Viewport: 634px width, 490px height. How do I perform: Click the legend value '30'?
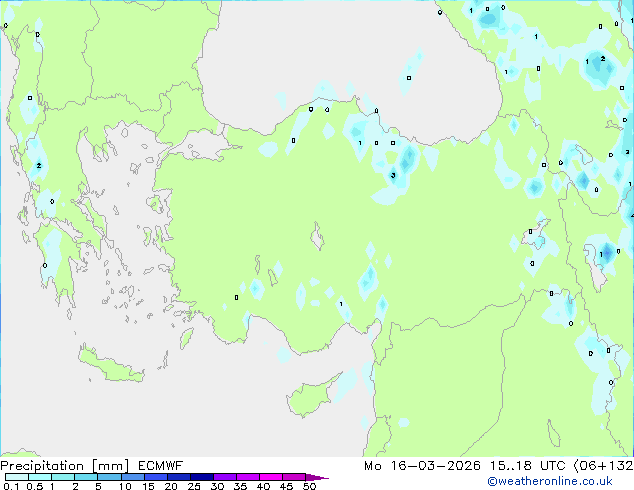tap(217, 486)
